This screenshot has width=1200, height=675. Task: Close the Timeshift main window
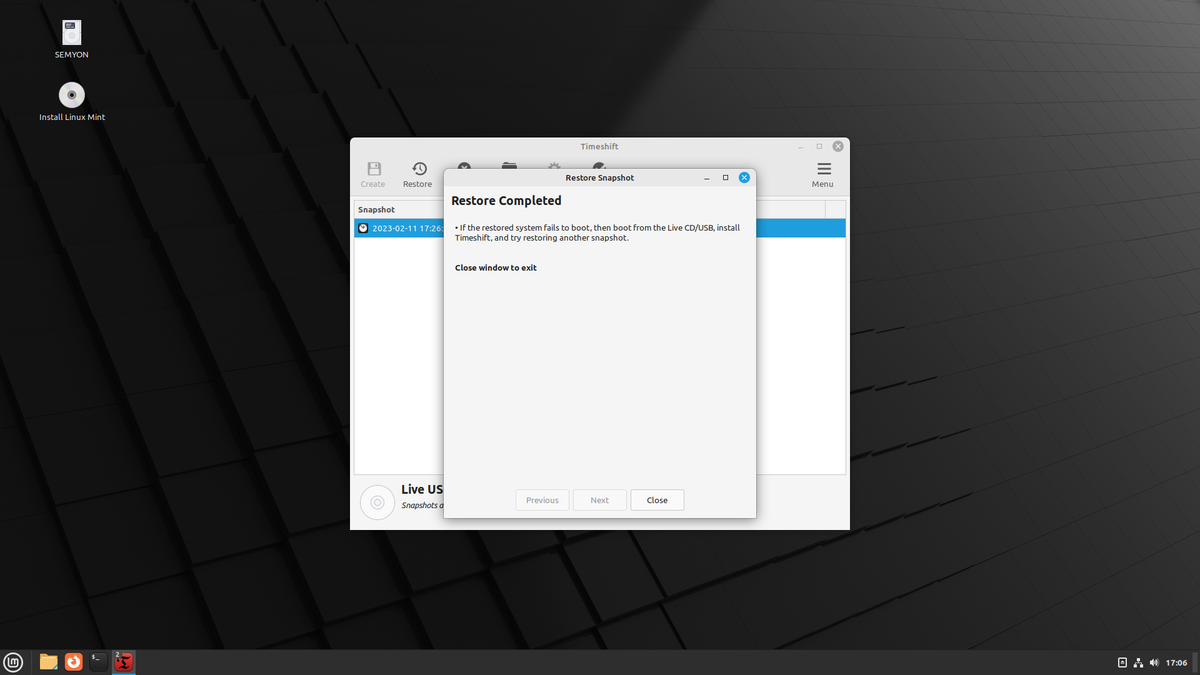coord(838,146)
